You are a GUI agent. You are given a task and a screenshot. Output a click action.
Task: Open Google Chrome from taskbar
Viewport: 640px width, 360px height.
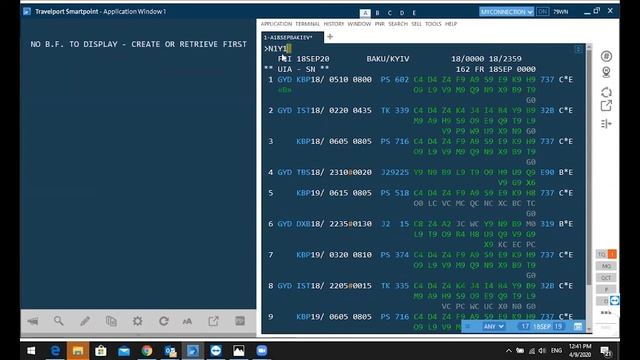147,351
